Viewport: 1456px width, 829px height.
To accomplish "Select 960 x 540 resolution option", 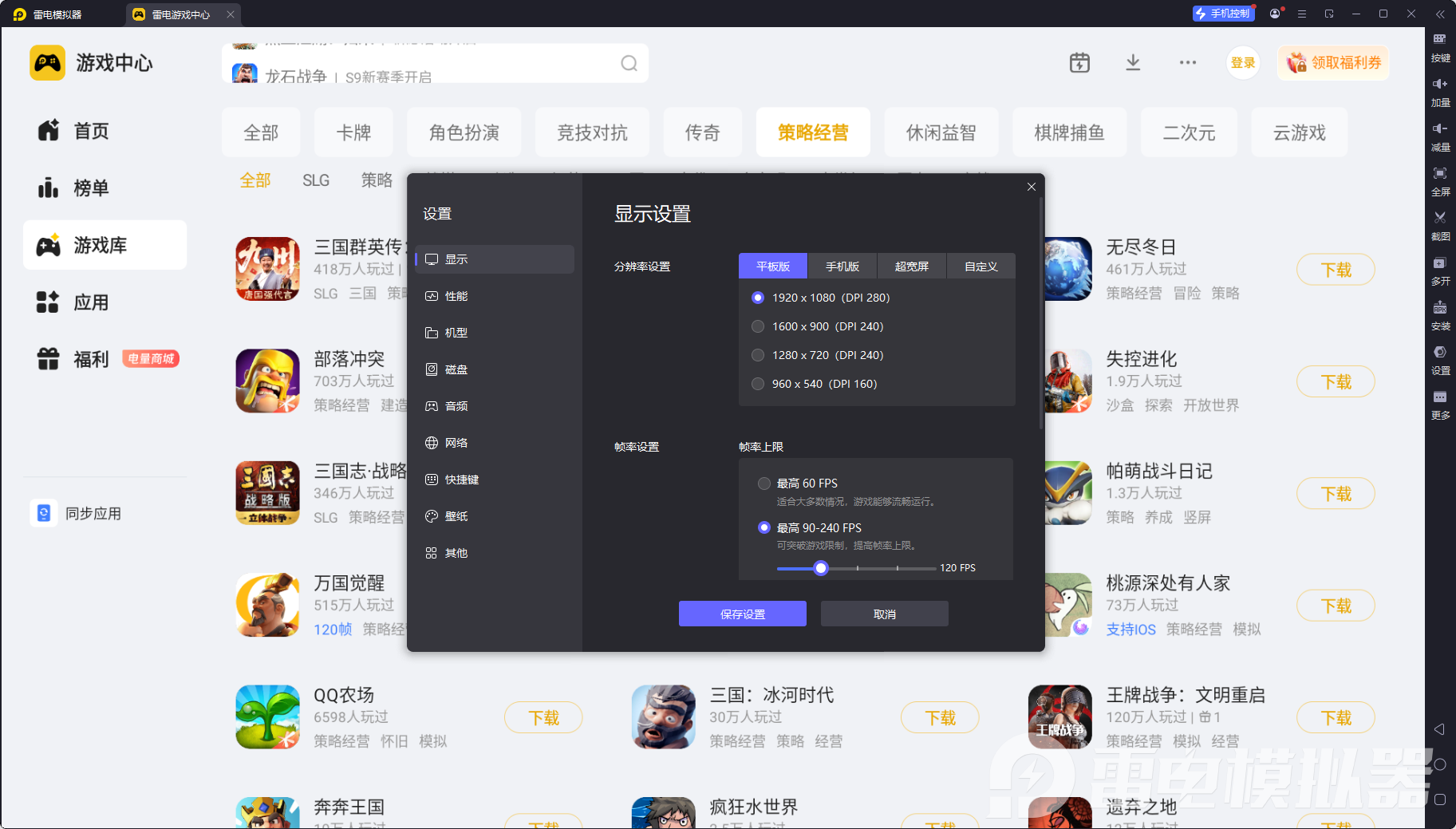I will 758,384.
